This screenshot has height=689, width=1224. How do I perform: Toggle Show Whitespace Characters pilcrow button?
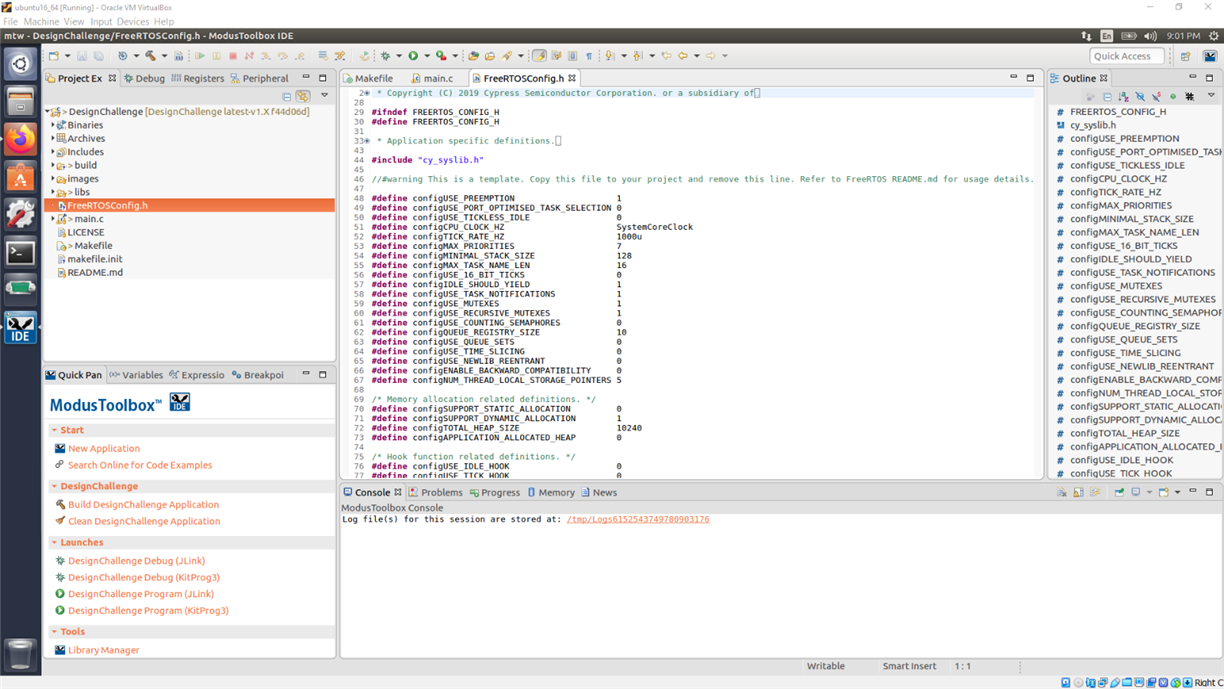point(589,56)
